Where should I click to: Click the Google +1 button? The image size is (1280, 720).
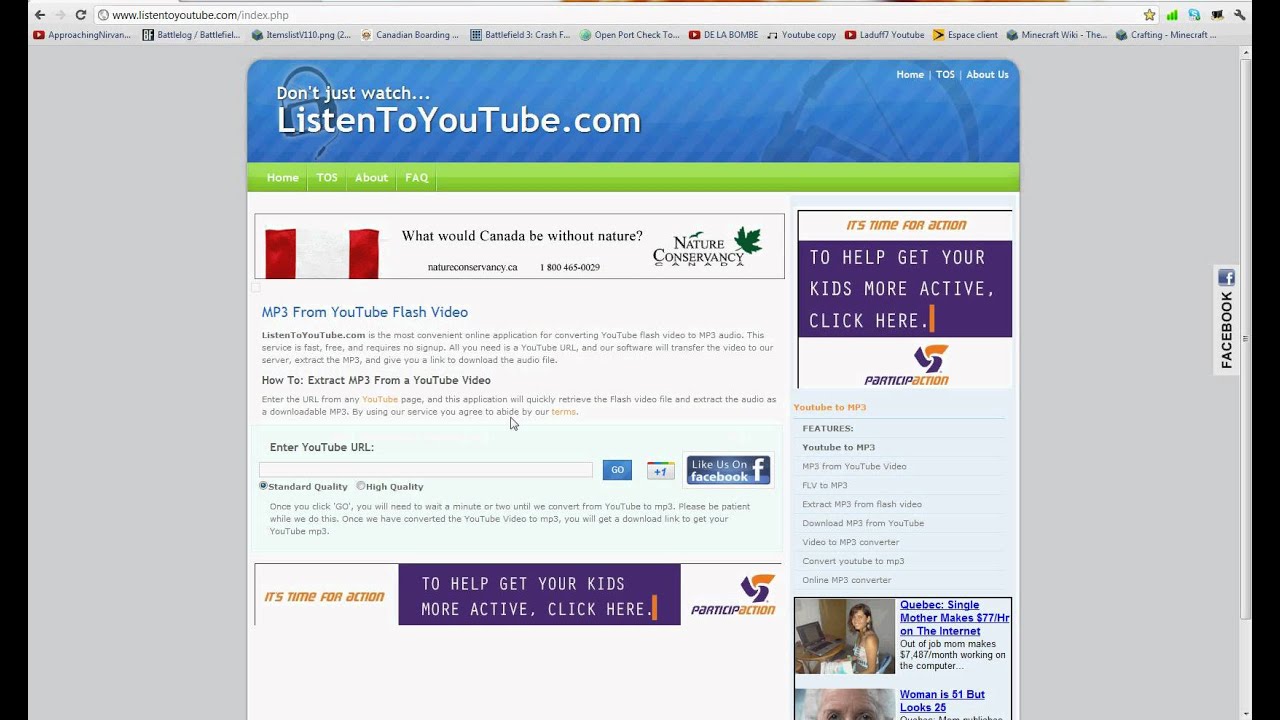pos(660,471)
